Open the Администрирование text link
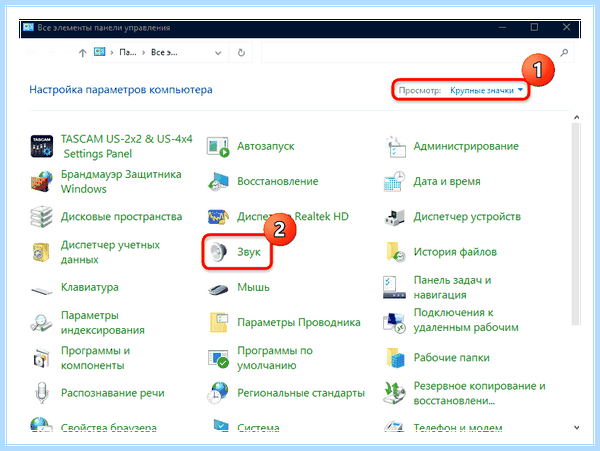The width and height of the screenshot is (600, 451). [x=466, y=146]
